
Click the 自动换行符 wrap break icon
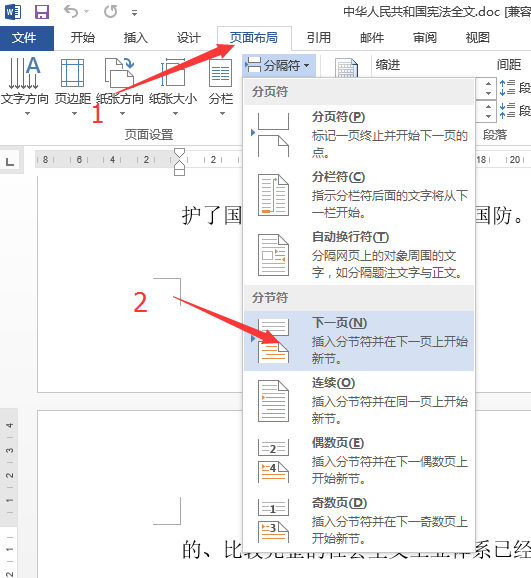tap(273, 255)
